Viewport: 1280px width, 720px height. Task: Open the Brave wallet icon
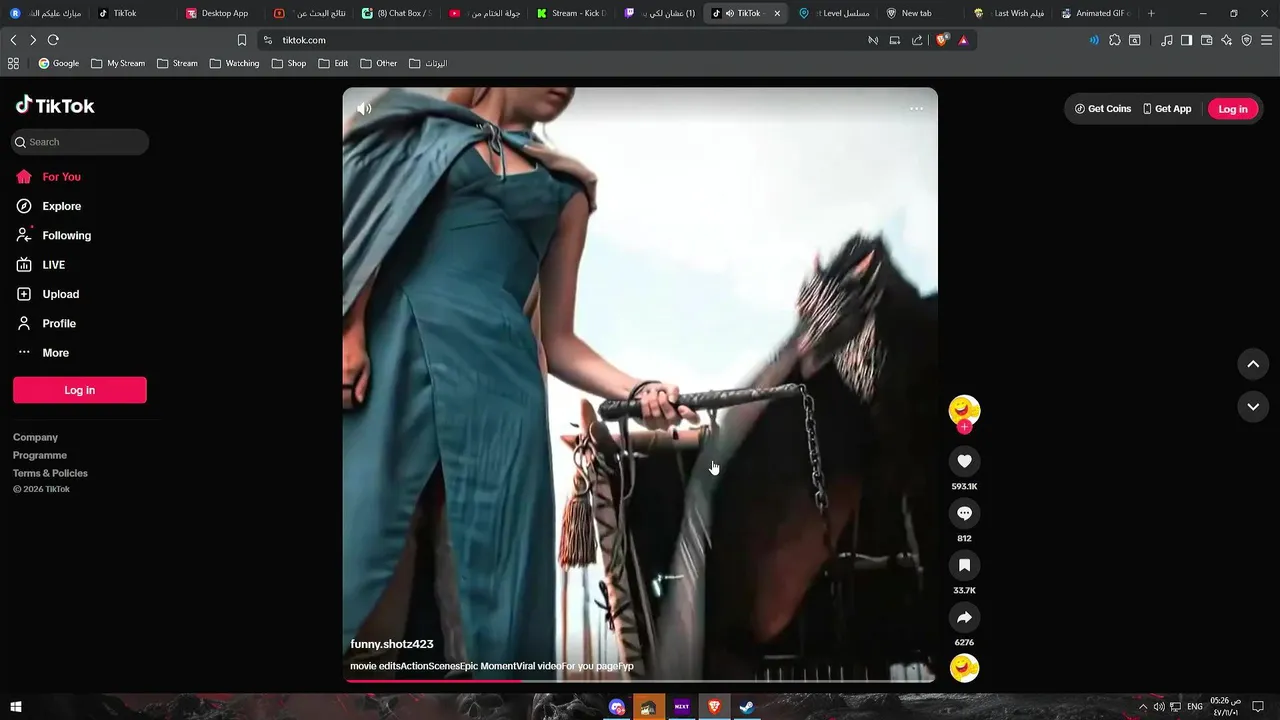1207,40
